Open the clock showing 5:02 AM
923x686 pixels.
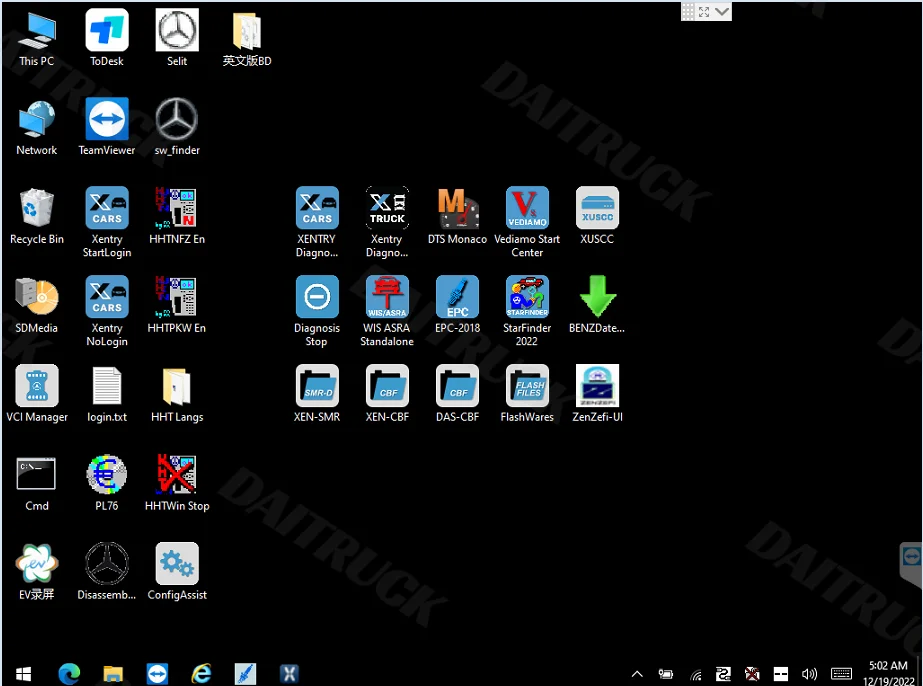(888, 673)
